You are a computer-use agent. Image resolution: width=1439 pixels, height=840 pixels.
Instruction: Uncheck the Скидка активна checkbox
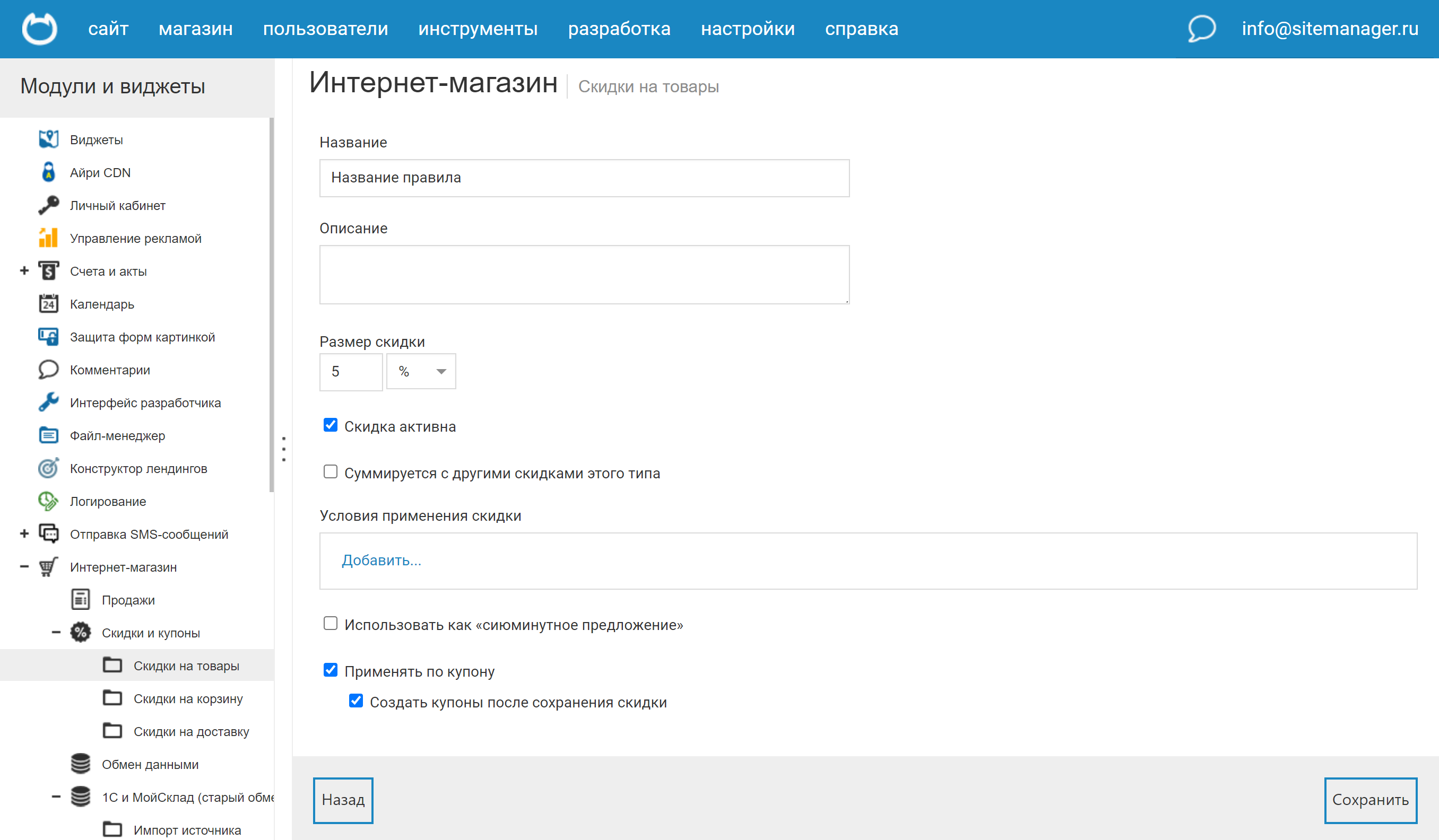(x=331, y=425)
